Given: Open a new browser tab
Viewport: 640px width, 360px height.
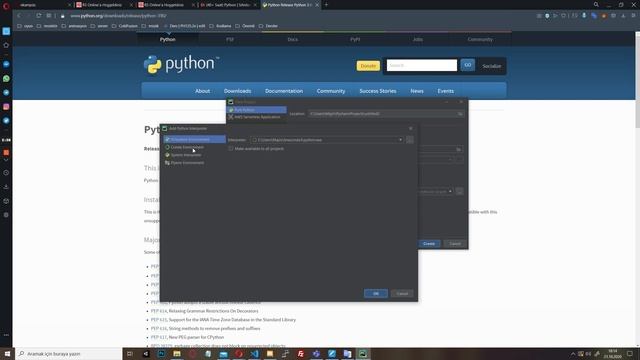Looking at the screenshot, I should (326, 5).
